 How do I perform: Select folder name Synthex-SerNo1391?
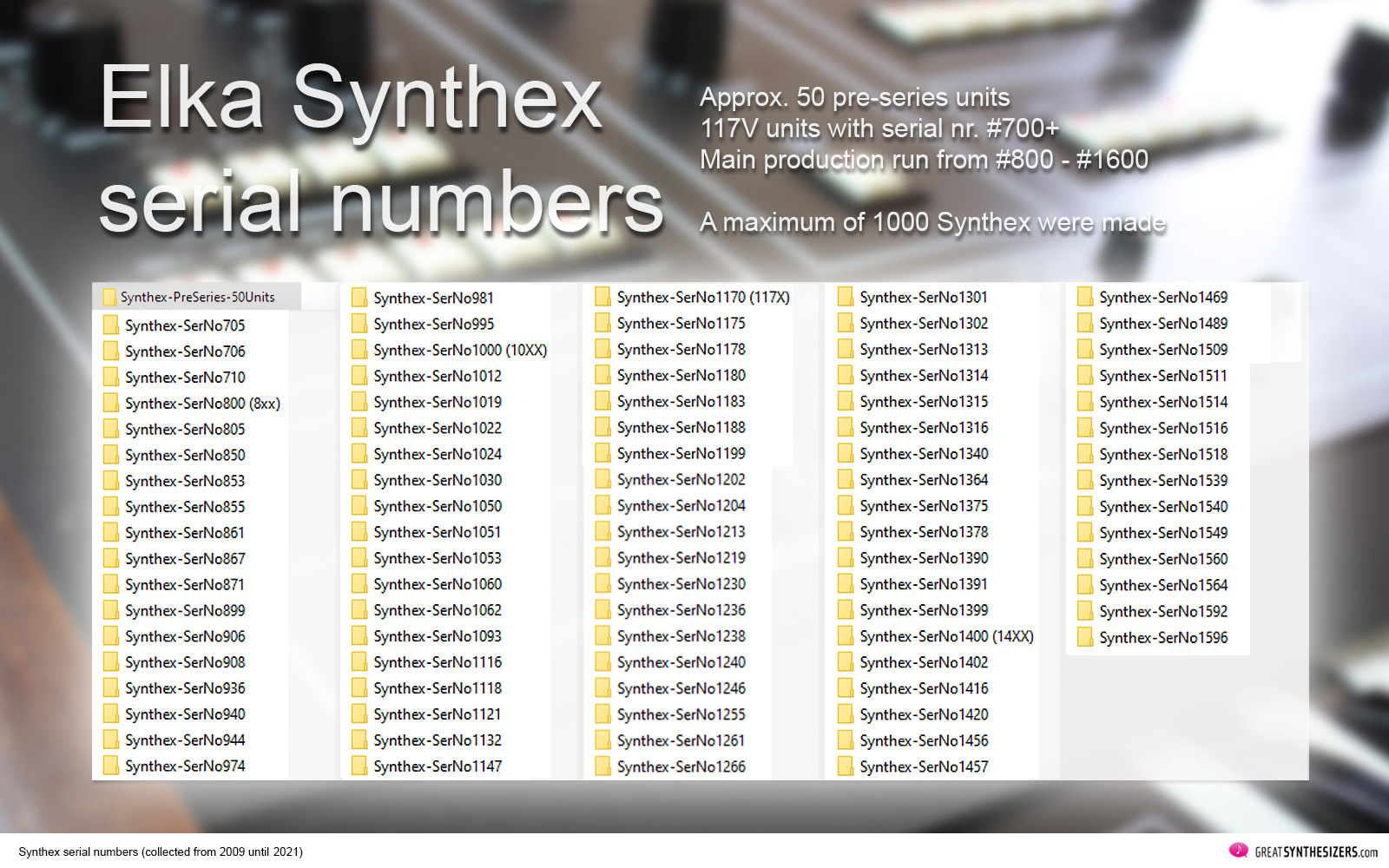(924, 584)
